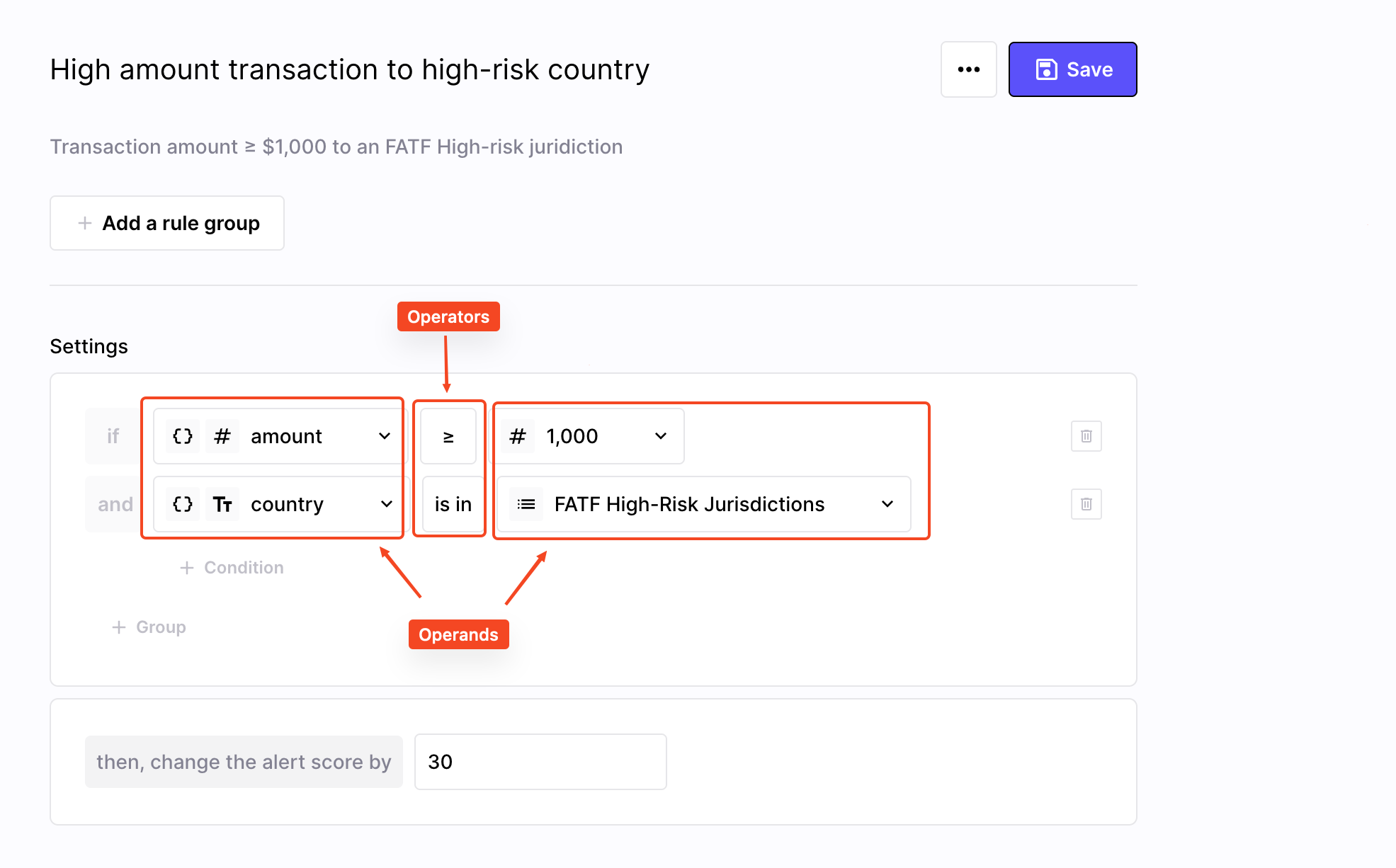The height and width of the screenshot is (868, 1396).
Task: Click curly braces icon in amount field
Action: tap(183, 436)
